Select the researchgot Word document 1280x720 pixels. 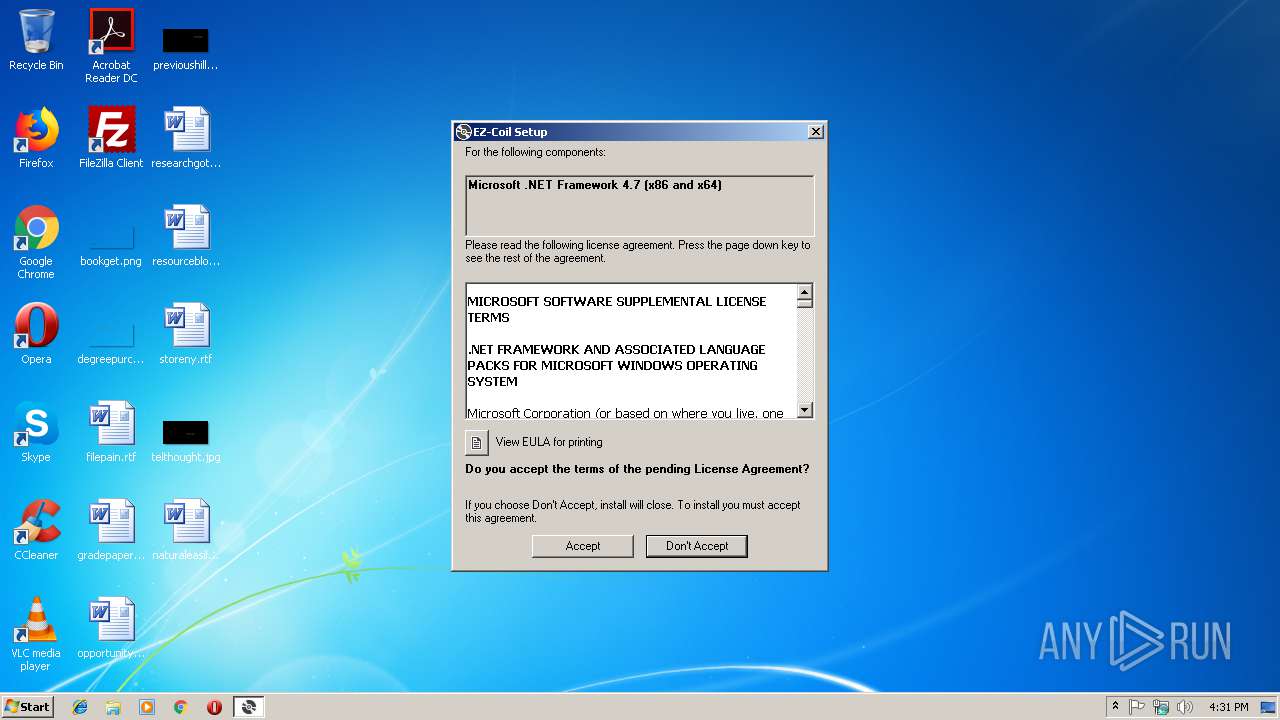coord(186,138)
